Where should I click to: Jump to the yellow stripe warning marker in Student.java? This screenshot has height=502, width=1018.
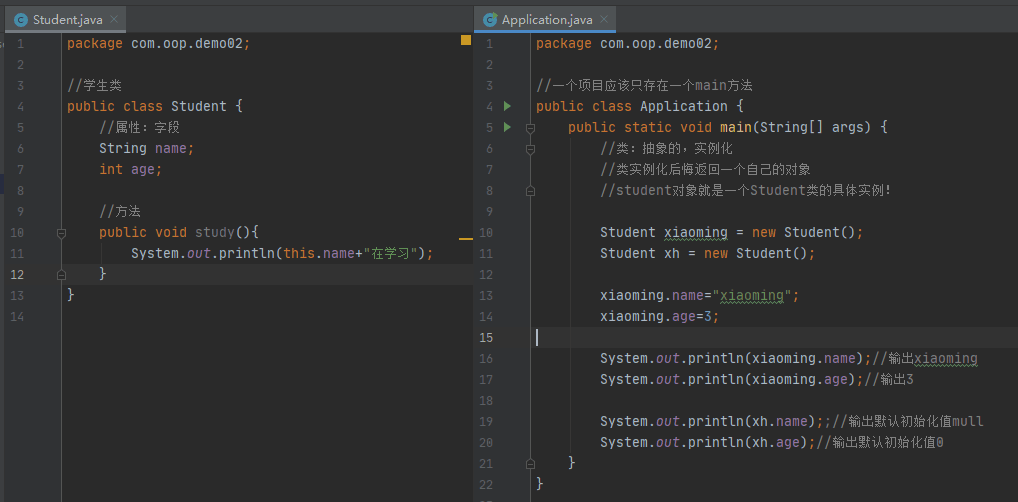tap(465, 239)
